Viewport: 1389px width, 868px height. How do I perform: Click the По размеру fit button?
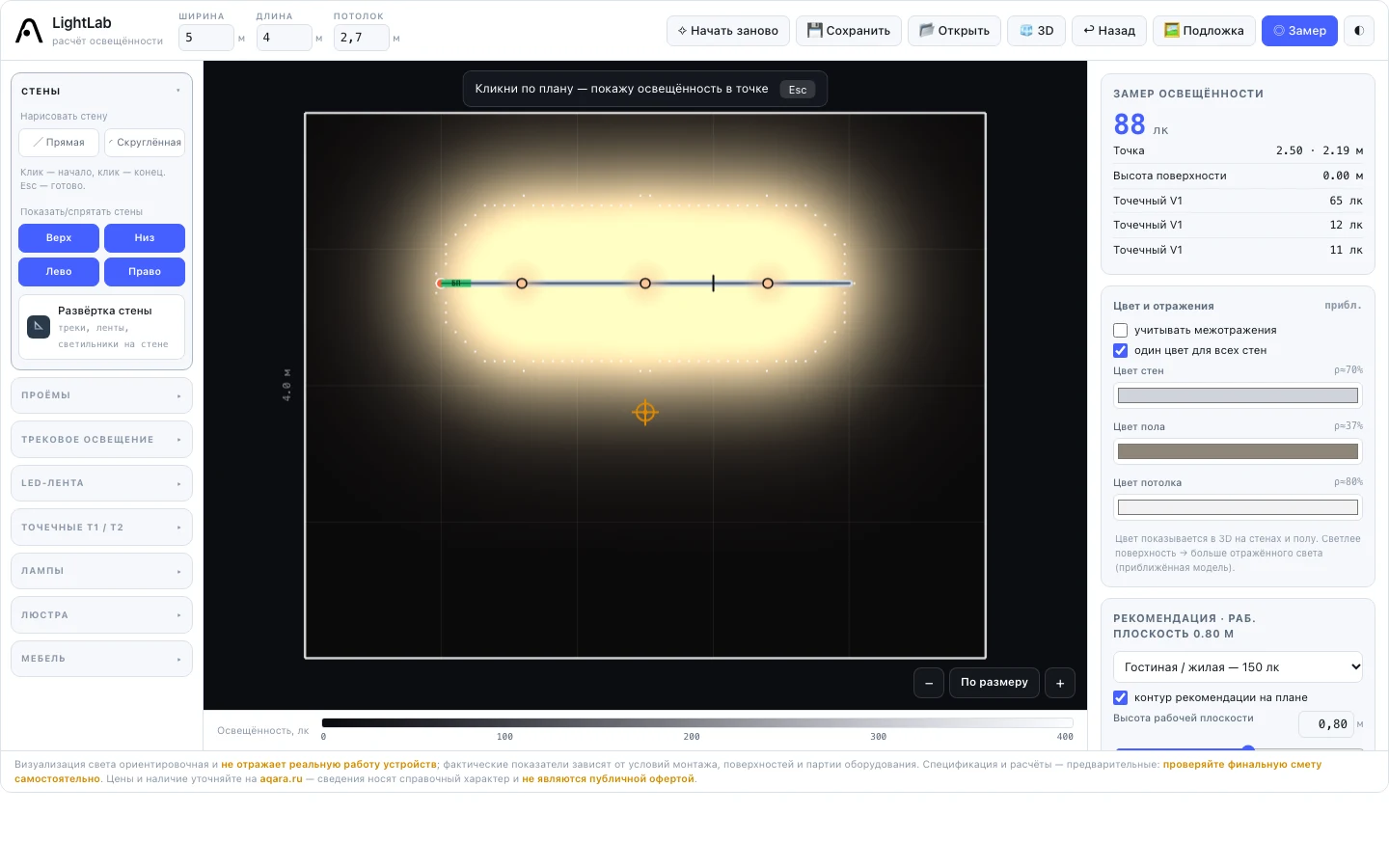coord(994,683)
